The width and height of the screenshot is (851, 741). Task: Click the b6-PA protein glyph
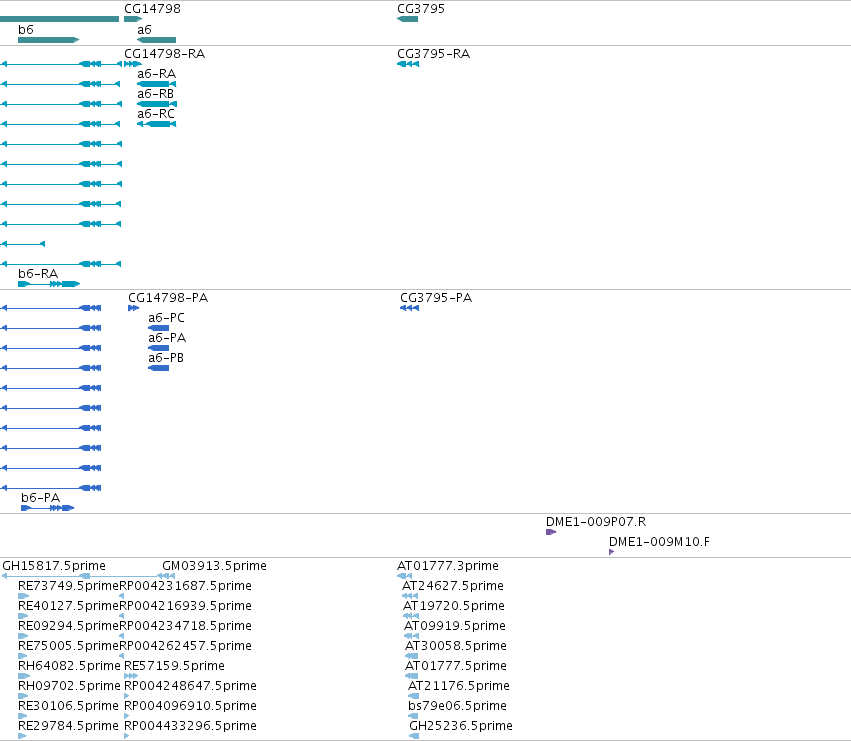[47, 508]
